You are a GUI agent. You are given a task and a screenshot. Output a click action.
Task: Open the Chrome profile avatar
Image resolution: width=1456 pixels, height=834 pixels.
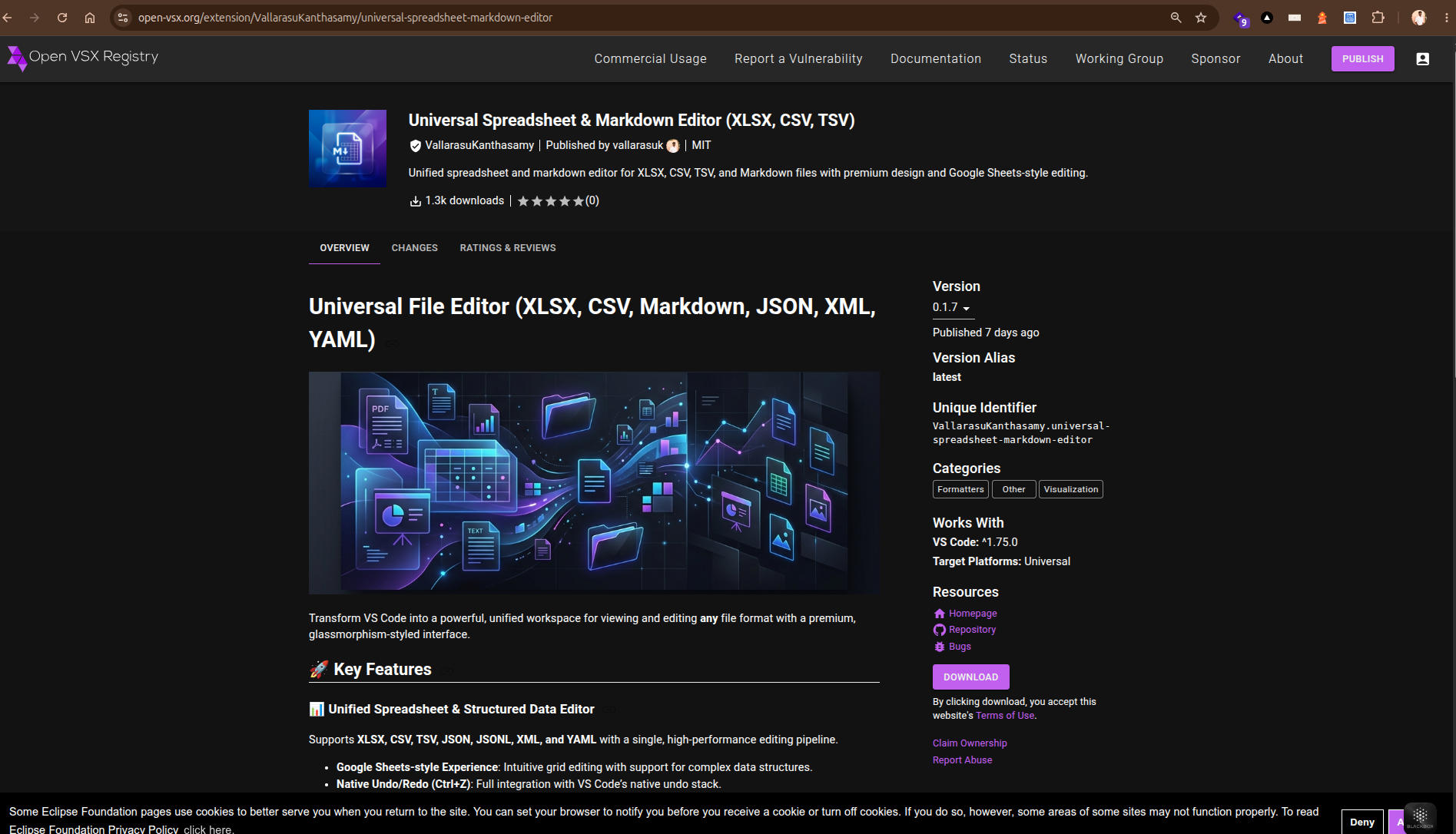[x=1419, y=18]
